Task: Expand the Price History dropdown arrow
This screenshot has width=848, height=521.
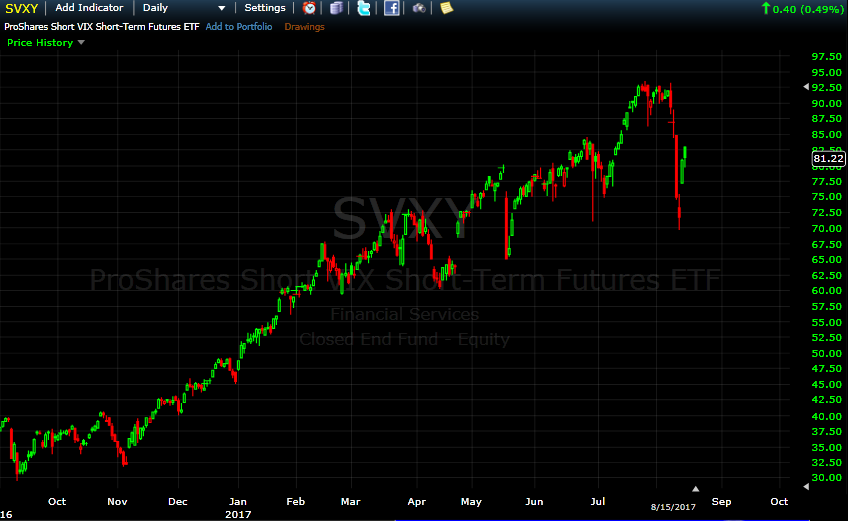Action: (x=81, y=42)
